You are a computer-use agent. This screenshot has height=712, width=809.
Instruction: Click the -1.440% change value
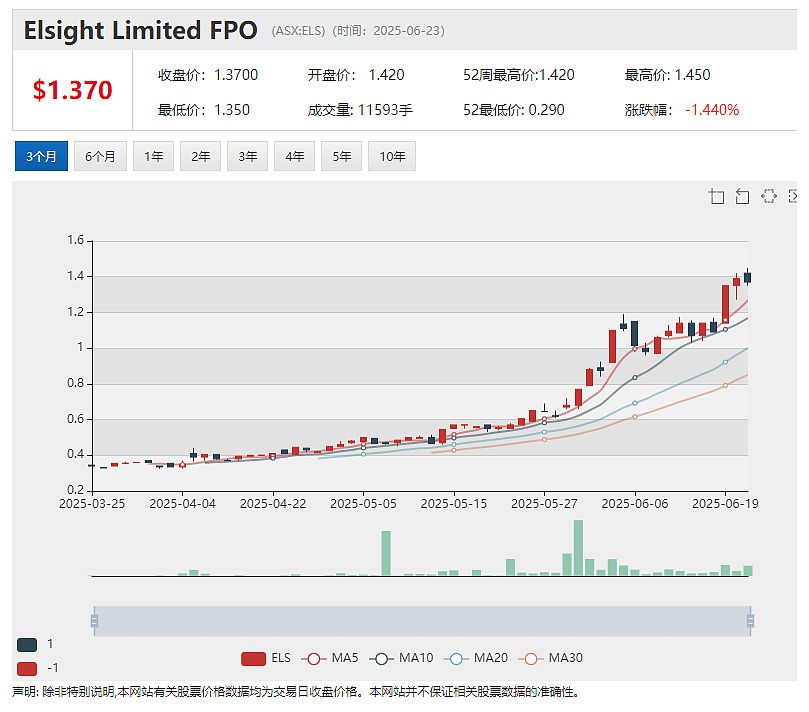tap(712, 110)
